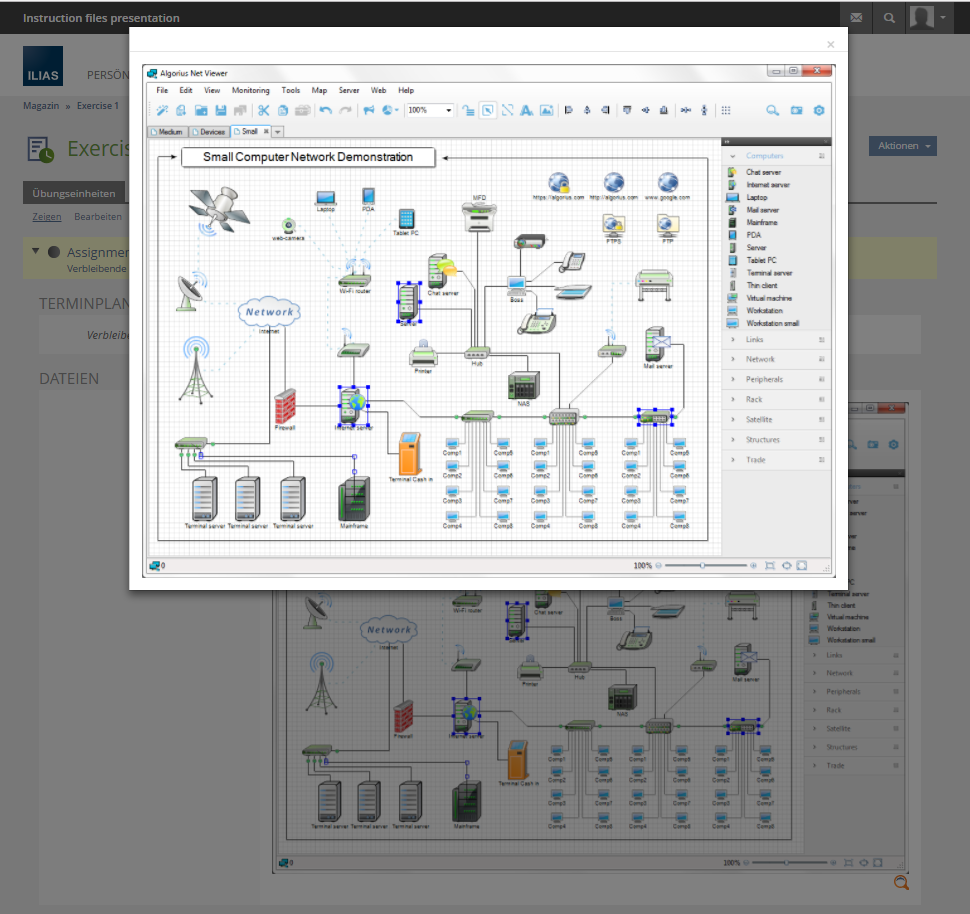
Task: Select Tablet PC in popup device list
Action: coord(761,261)
